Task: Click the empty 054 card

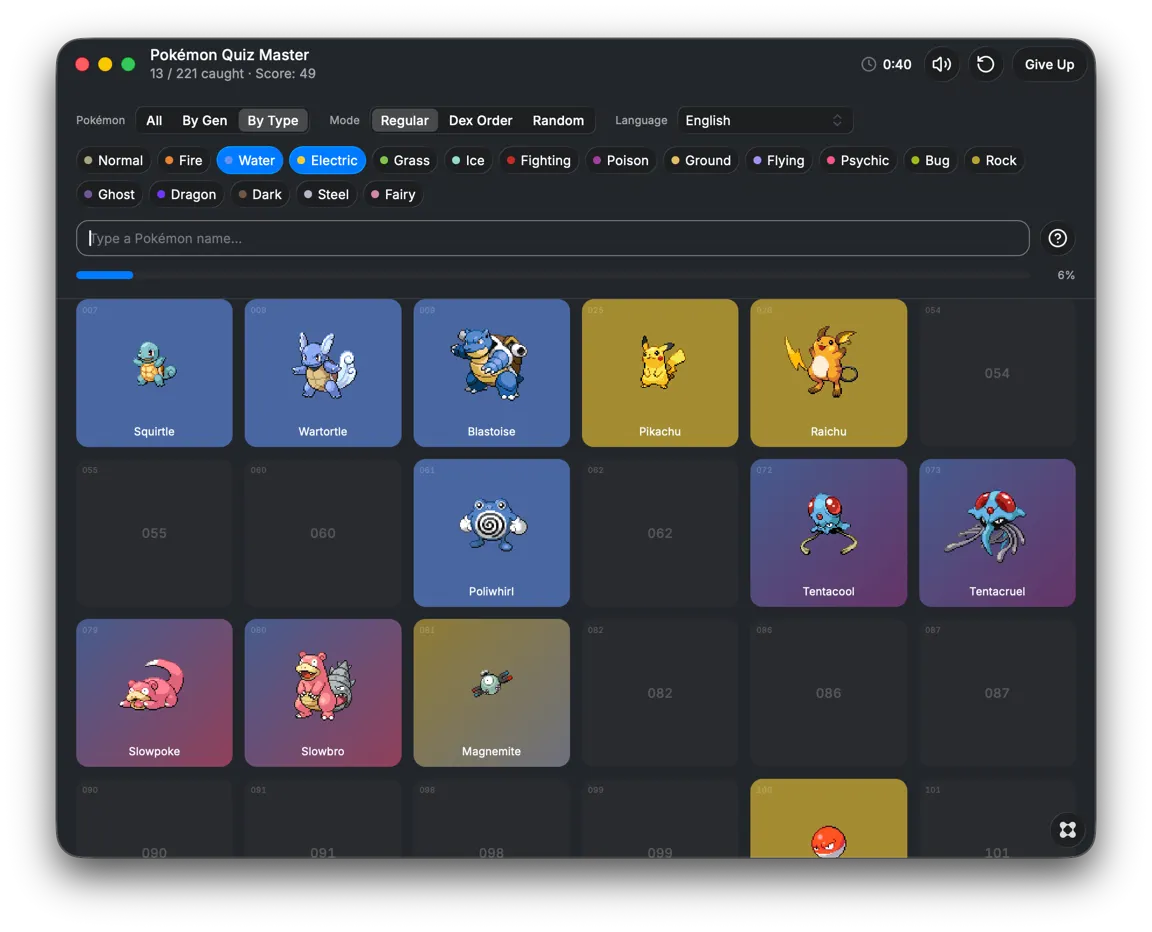Action: 997,372
